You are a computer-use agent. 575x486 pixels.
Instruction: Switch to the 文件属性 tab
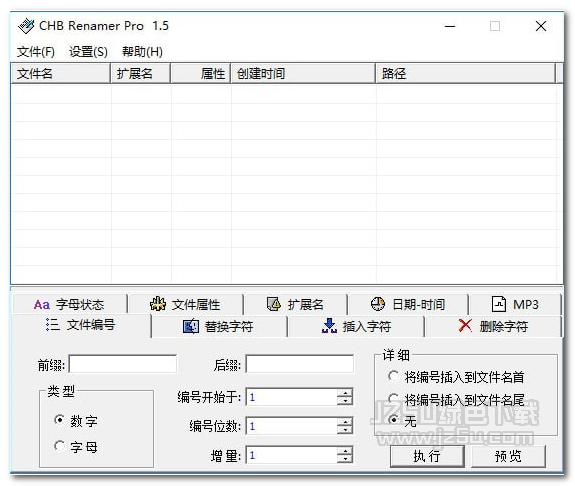186,304
